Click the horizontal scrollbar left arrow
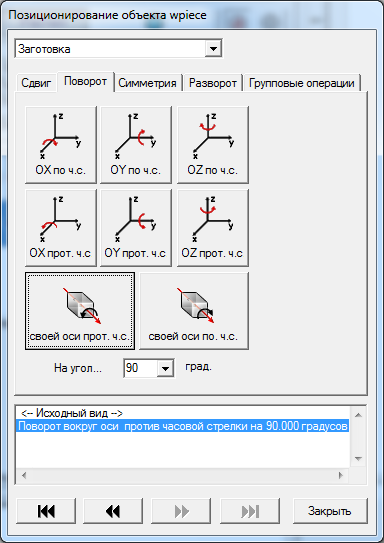 24,475
